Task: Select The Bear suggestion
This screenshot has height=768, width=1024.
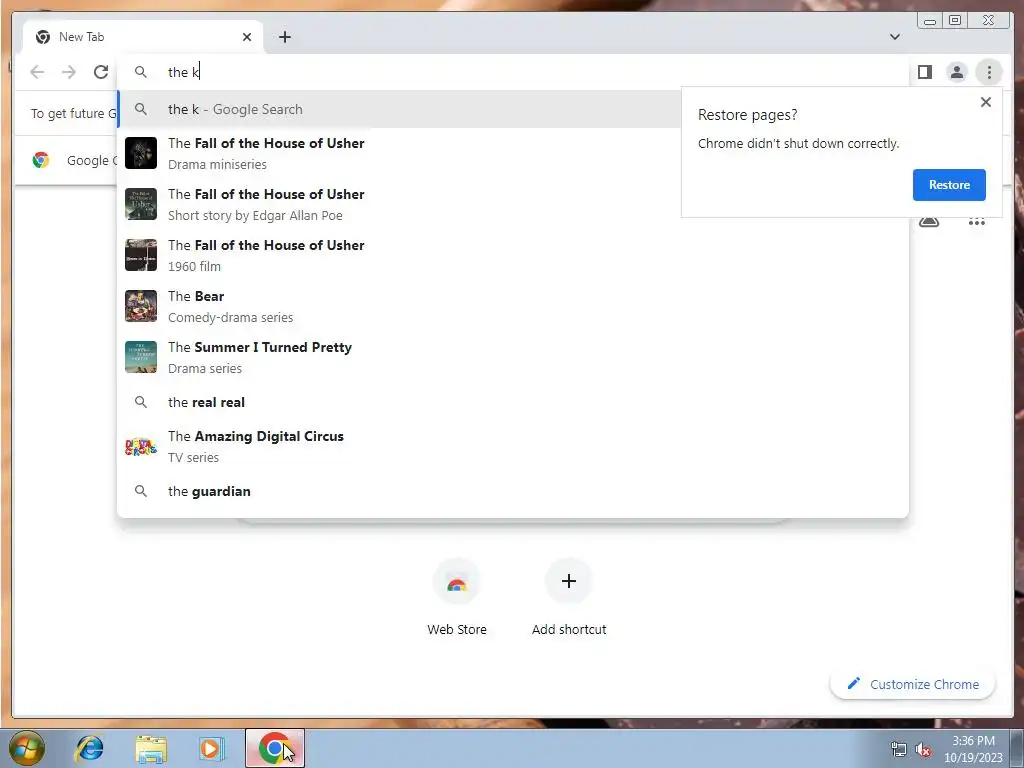Action: (x=513, y=306)
